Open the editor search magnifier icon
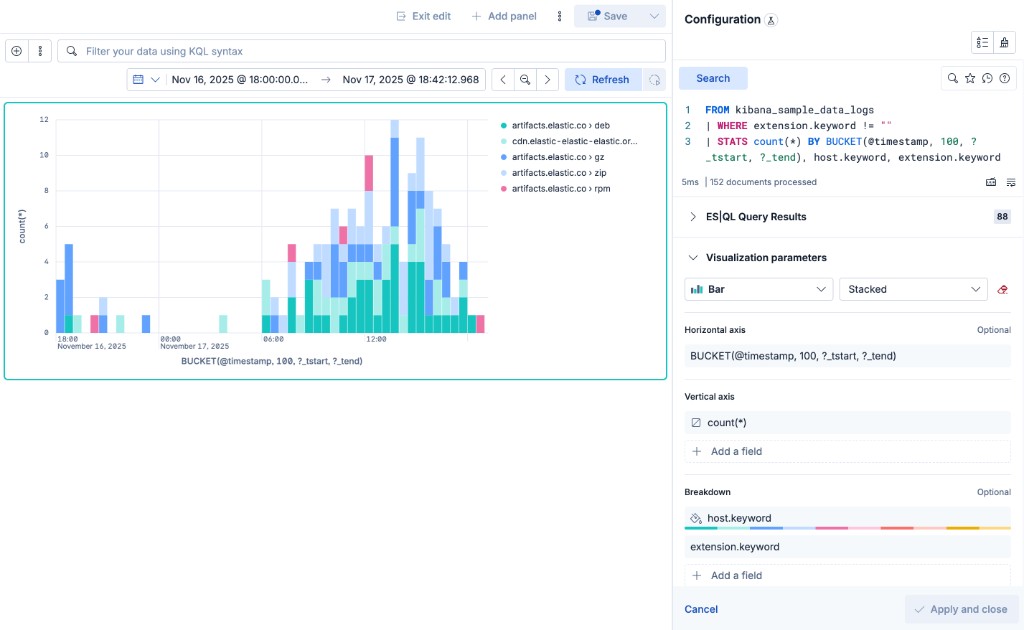Screen dimensions: 1024x630 [x=953, y=78]
